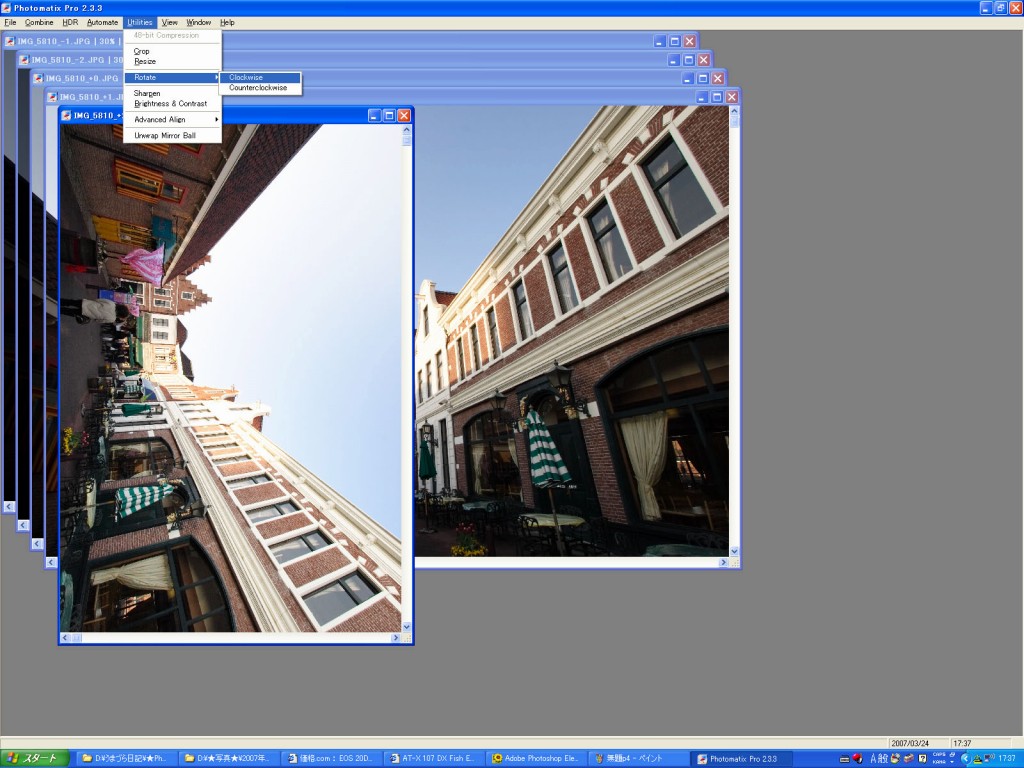This screenshot has height=768, width=1024.
Task: Click the IMG_5810_+1 window's scroll-up arrow
Action: 734,111
